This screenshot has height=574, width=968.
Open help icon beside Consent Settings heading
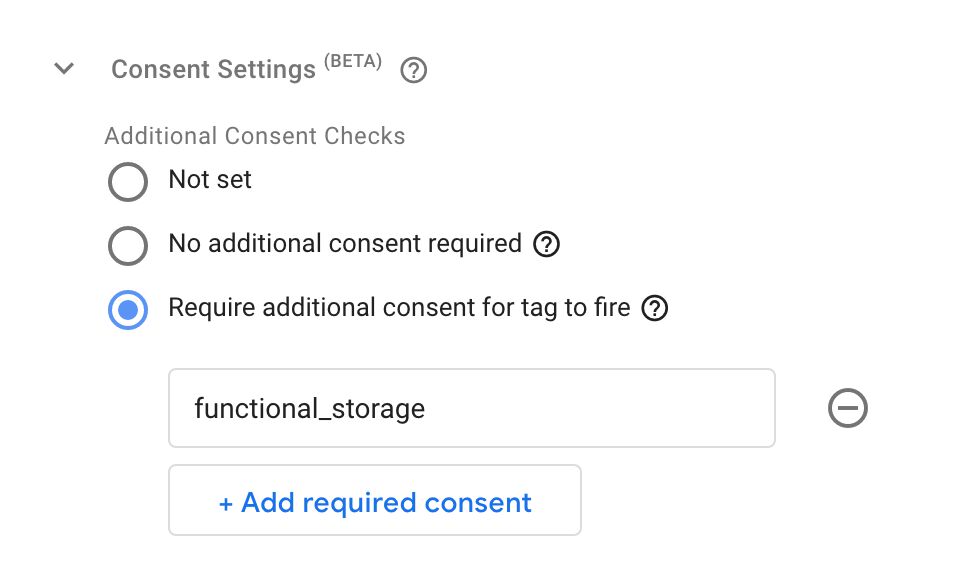click(x=413, y=70)
